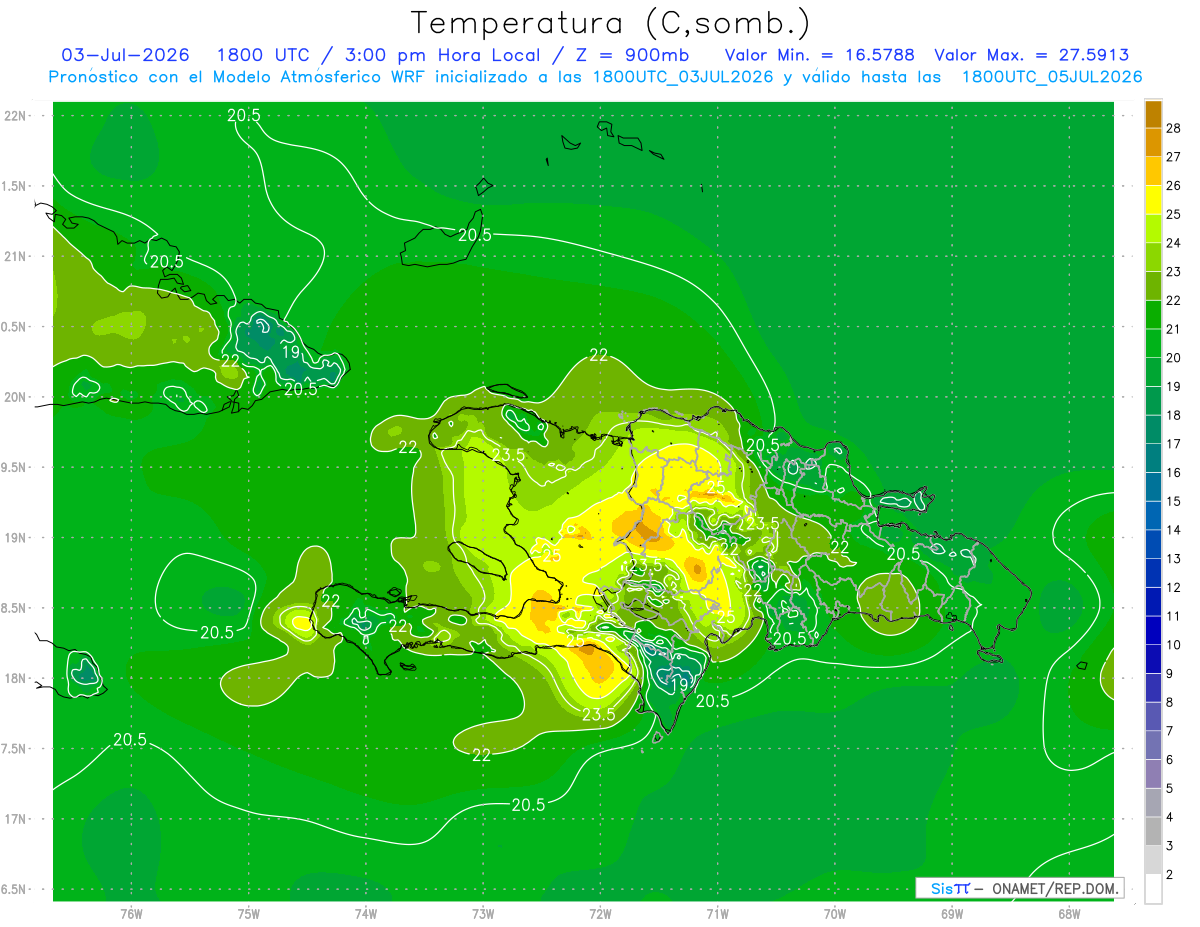The height and width of the screenshot is (927, 1200).
Task: Click the '69W' longitude axis label
Action: [952, 914]
